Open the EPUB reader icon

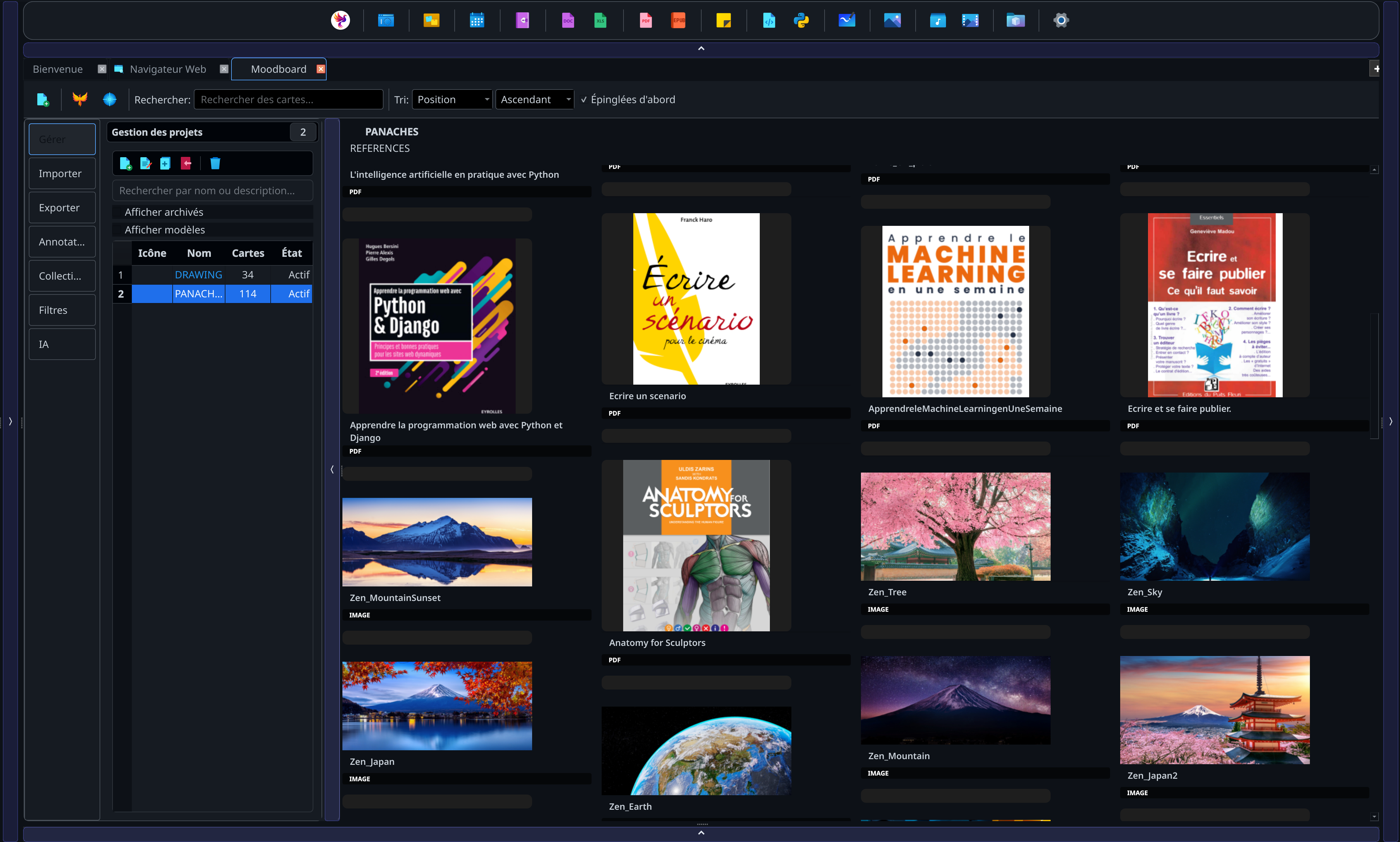tap(678, 21)
